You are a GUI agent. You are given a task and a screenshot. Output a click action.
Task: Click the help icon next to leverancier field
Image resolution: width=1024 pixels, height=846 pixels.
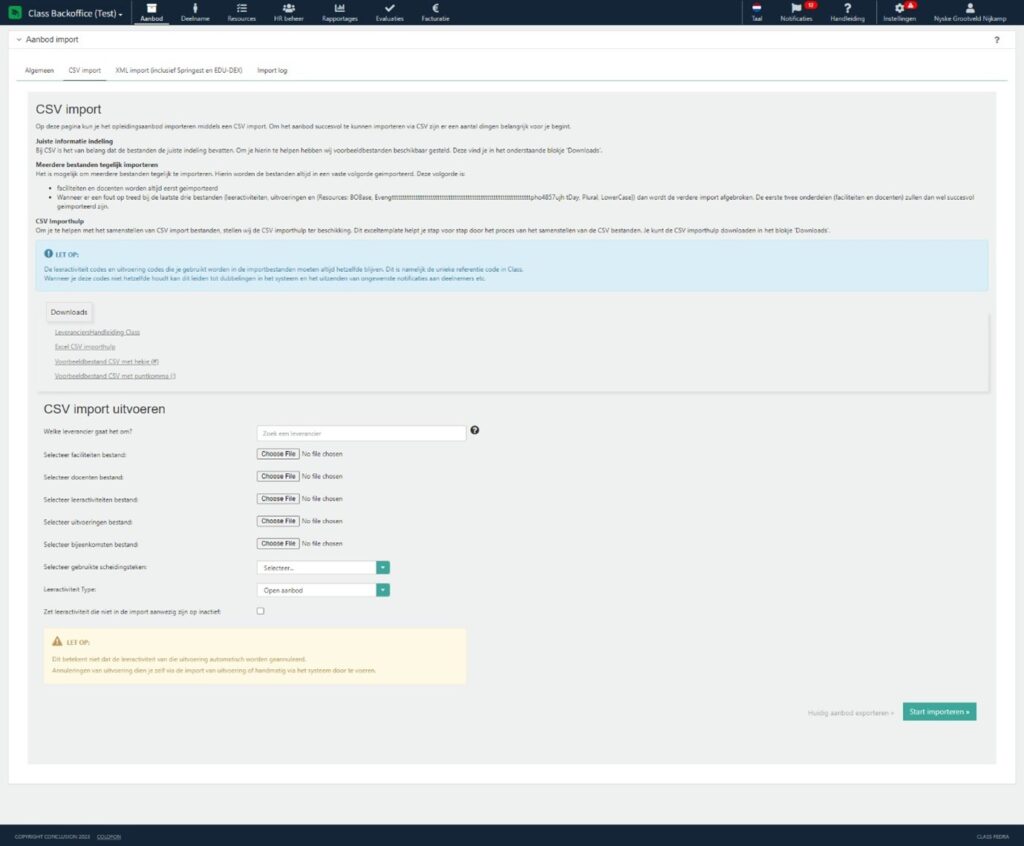click(x=475, y=431)
